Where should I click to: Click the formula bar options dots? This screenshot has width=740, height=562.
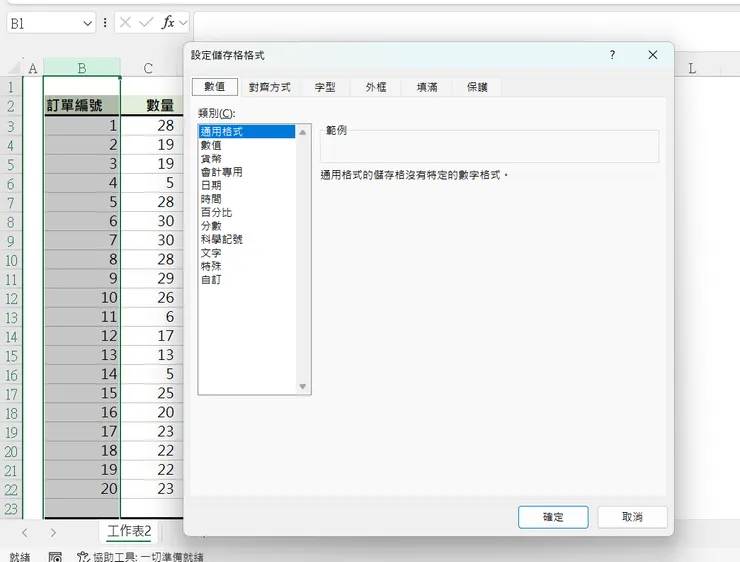(105, 23)
